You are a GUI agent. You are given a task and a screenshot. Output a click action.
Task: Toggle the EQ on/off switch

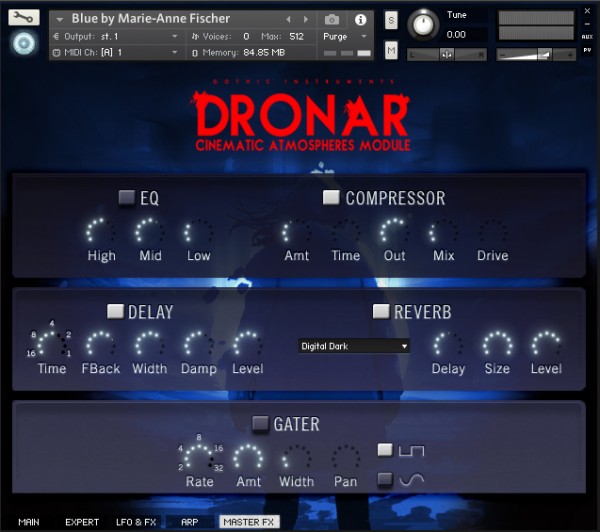(126, 197)
